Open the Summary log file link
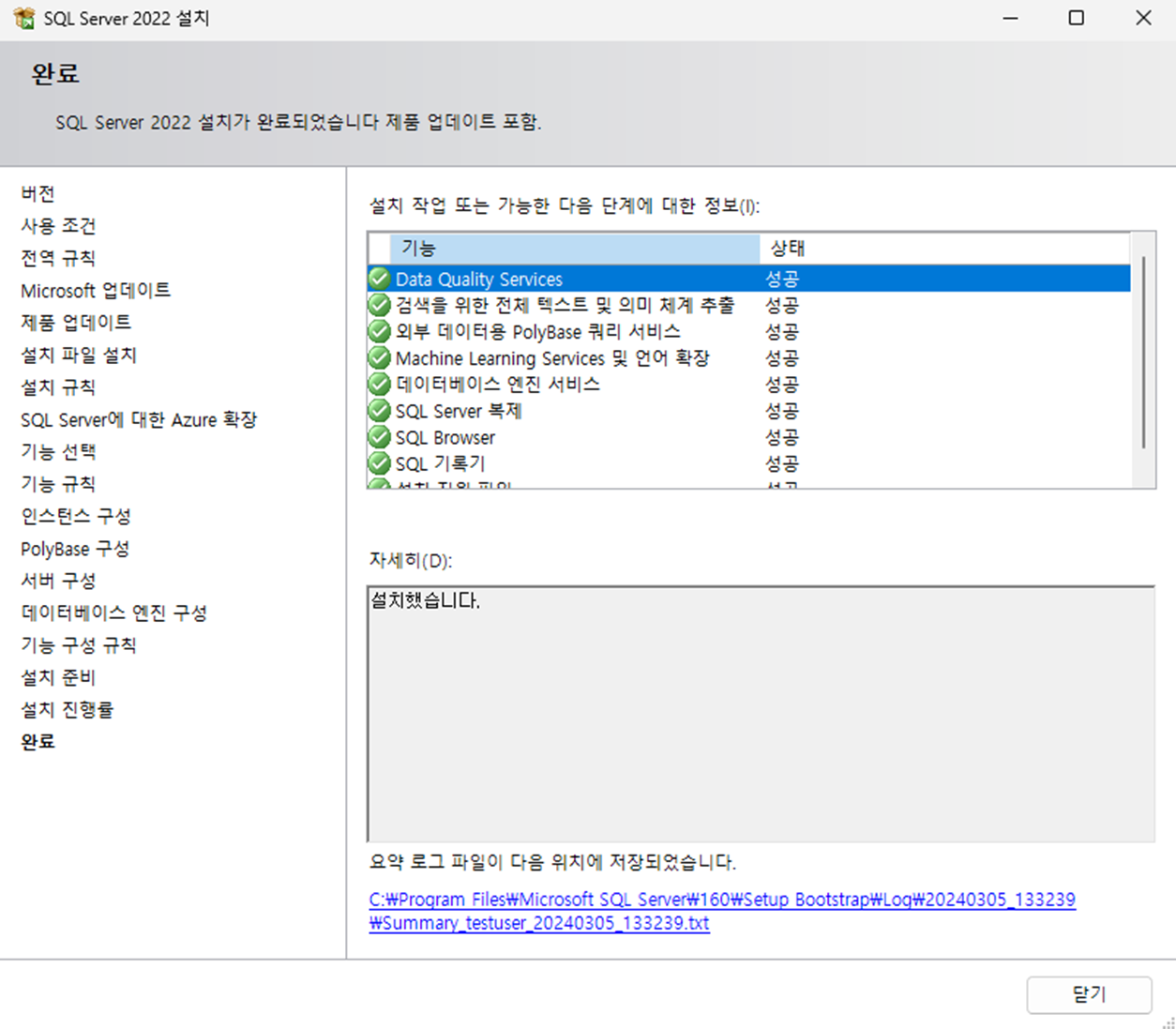This screenshot has width=1176, height=1029. [x=722, y=911]
